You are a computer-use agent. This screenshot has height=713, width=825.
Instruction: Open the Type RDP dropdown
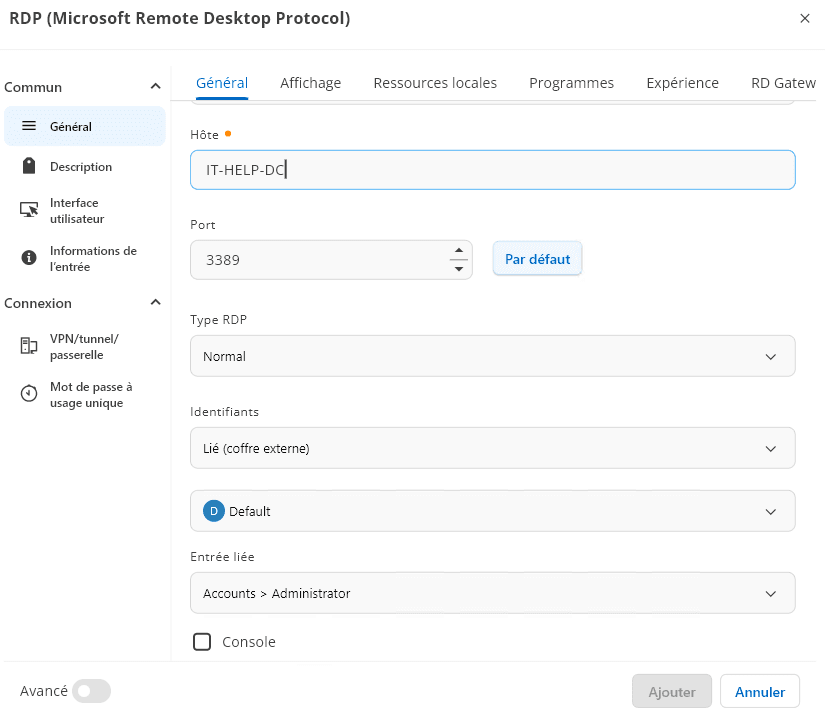[492, 356]
